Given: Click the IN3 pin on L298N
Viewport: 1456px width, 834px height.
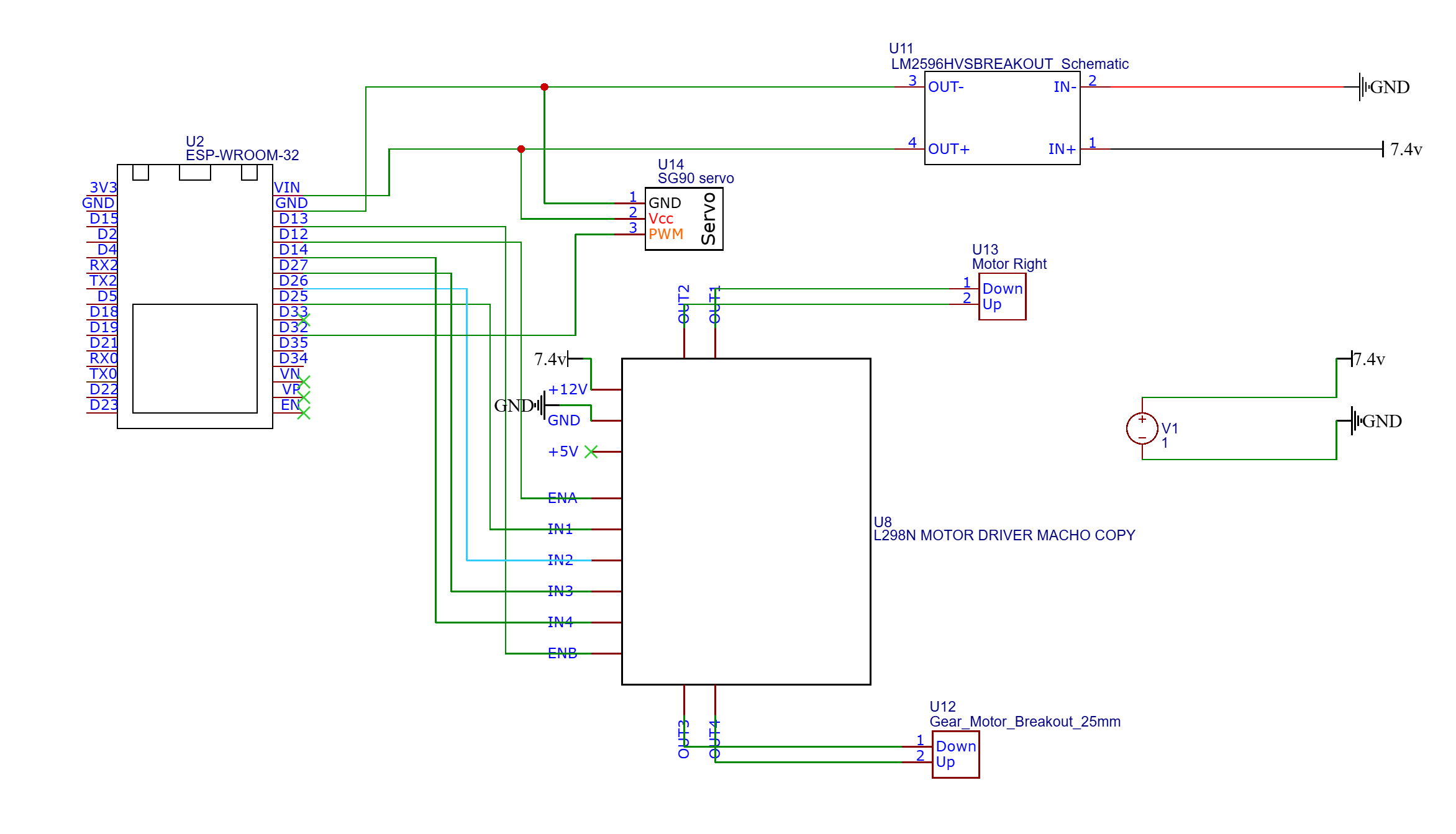Looking at the screenshot, I should point(560,591).
